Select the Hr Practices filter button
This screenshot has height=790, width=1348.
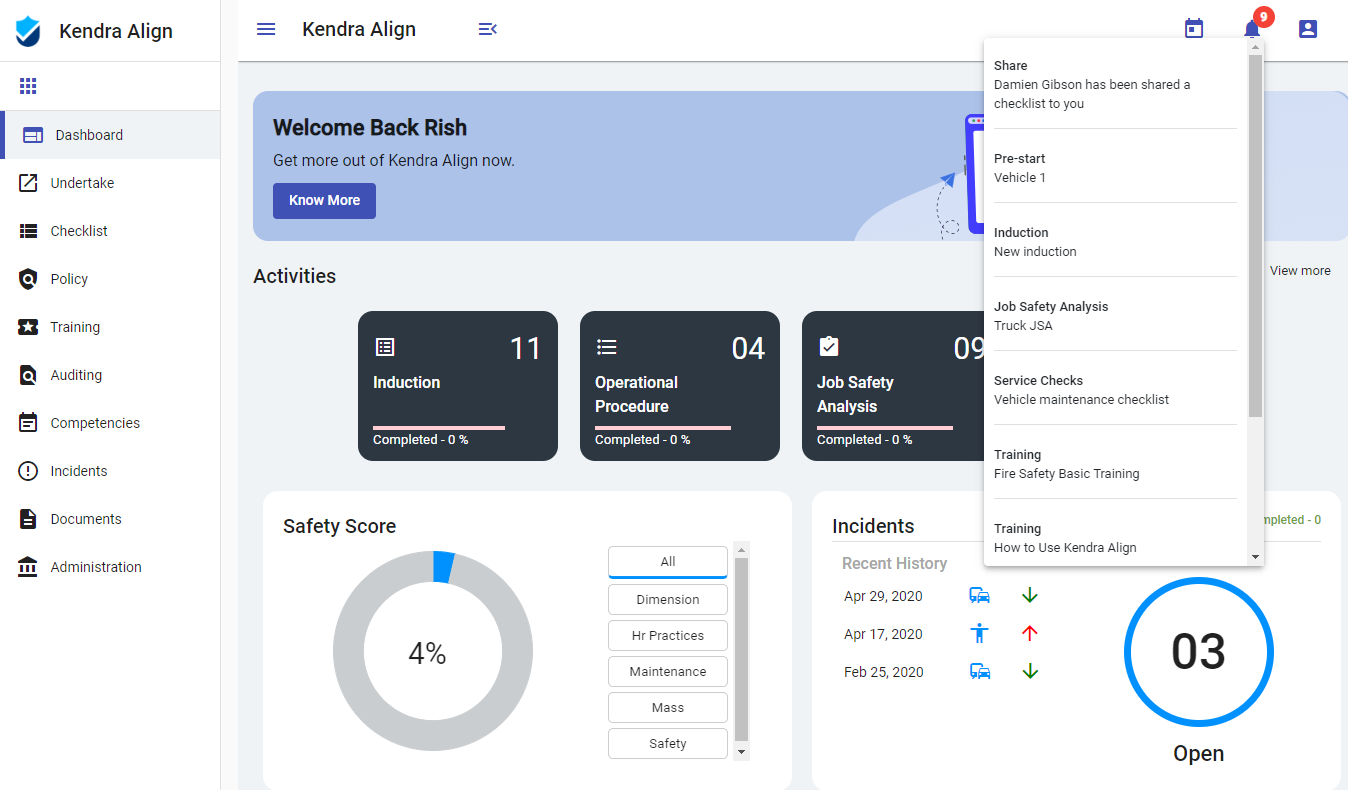[668, 635]
